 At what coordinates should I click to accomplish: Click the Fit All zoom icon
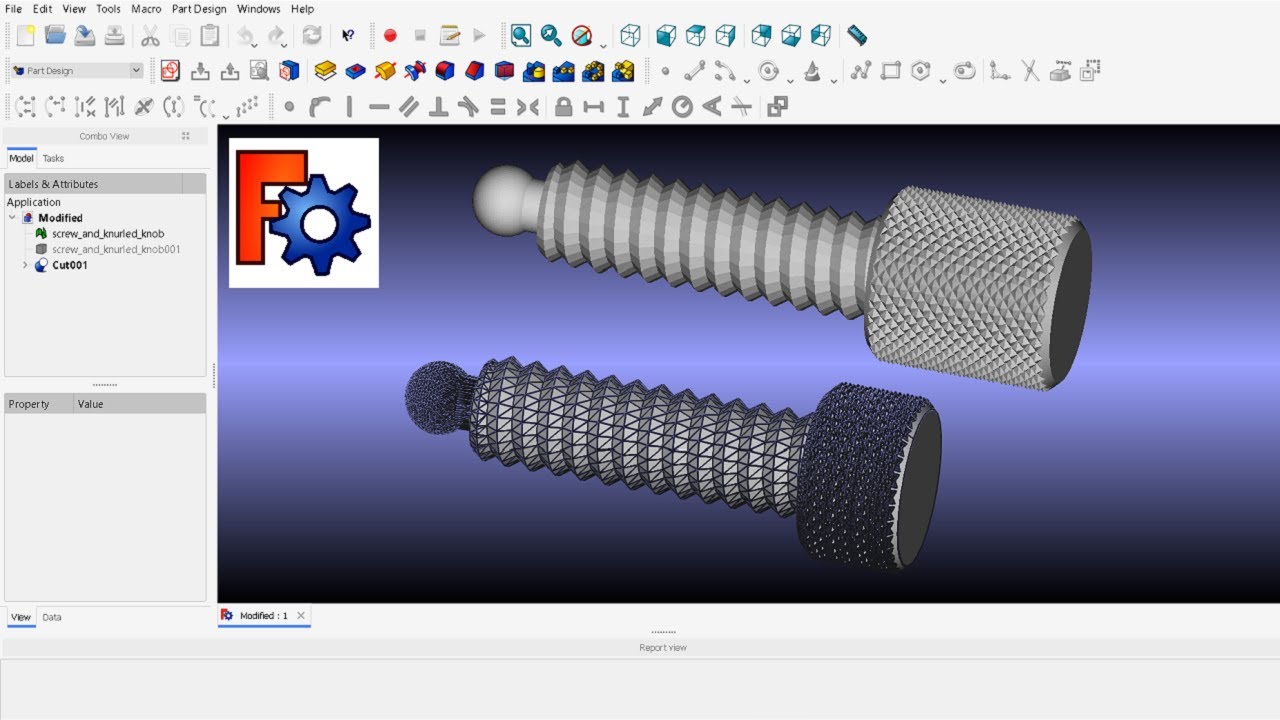[x=521, y=36]
